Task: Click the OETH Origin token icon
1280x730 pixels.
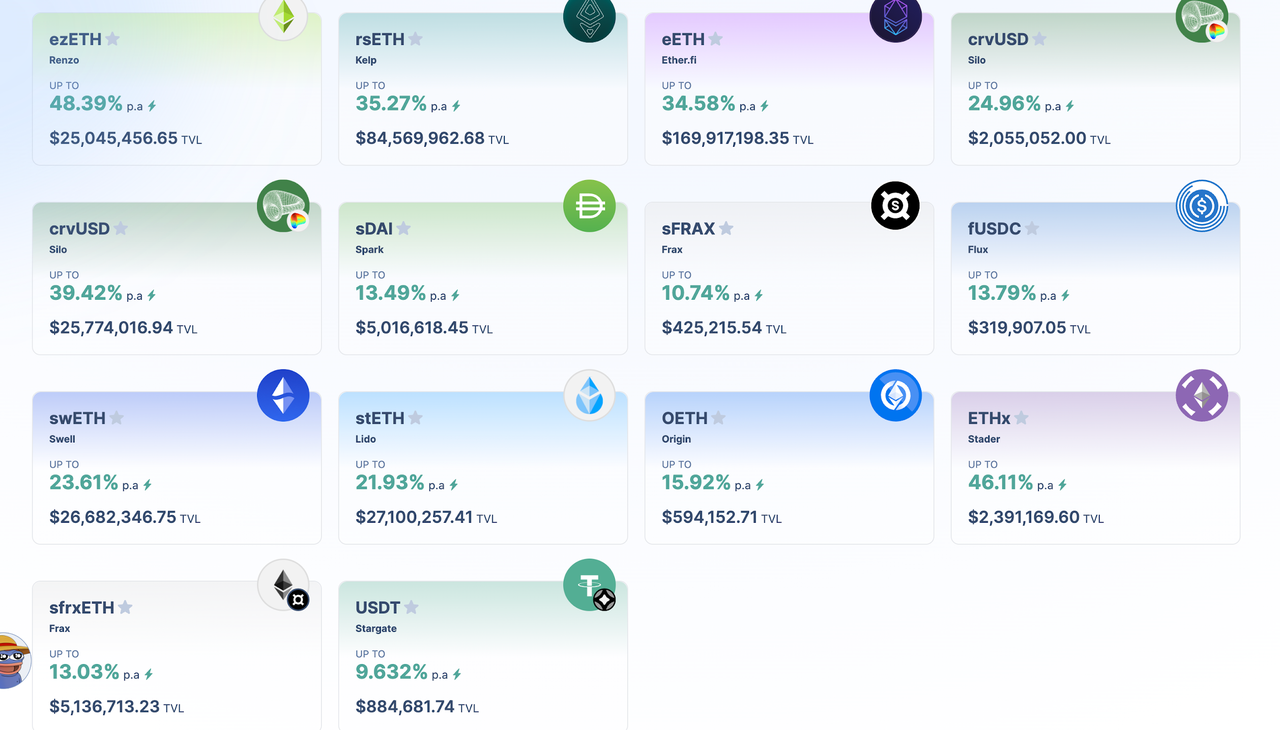Action: (x=896, y=395)
